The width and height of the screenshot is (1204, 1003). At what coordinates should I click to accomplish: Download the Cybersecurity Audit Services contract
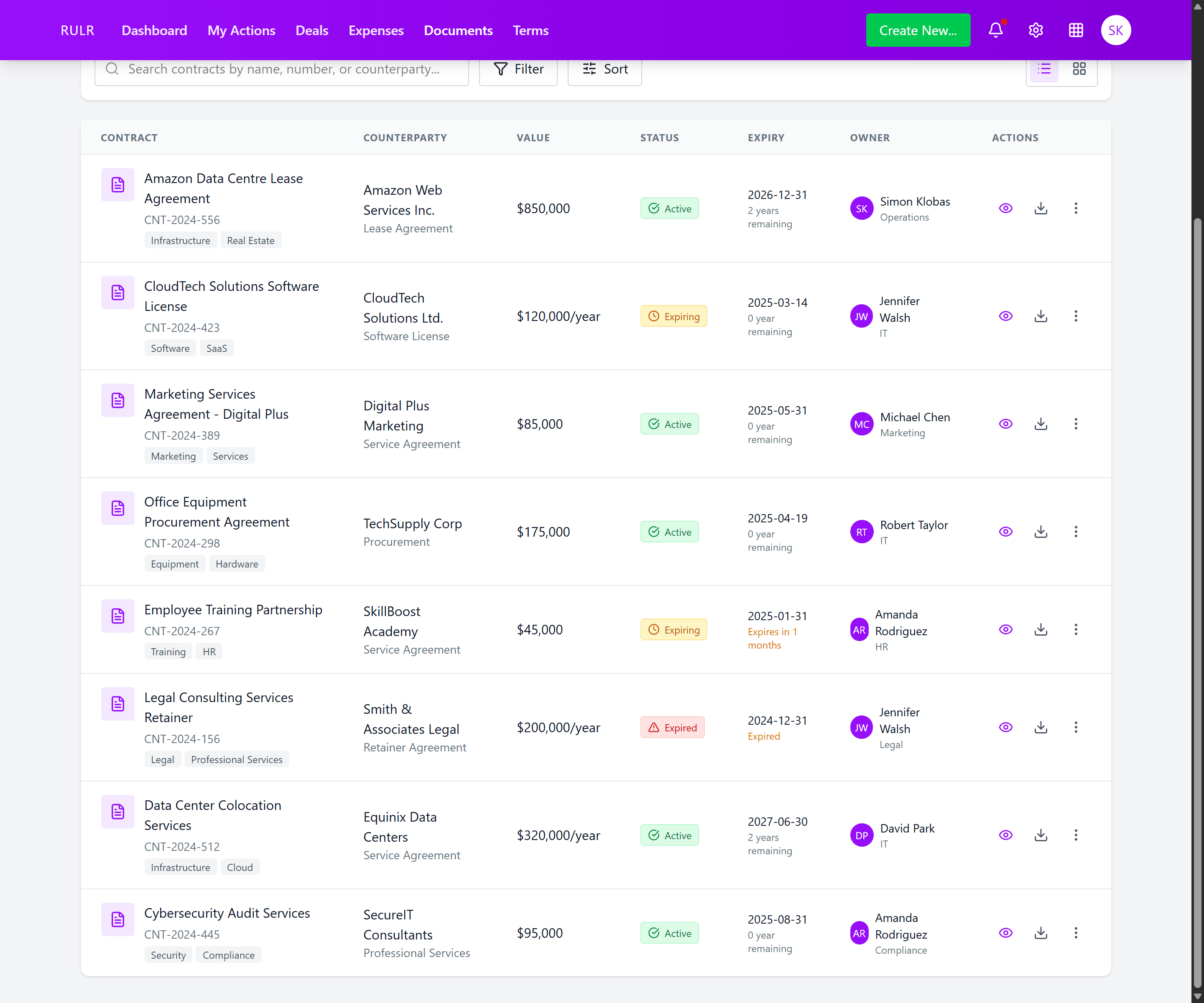click(1041, 933)
